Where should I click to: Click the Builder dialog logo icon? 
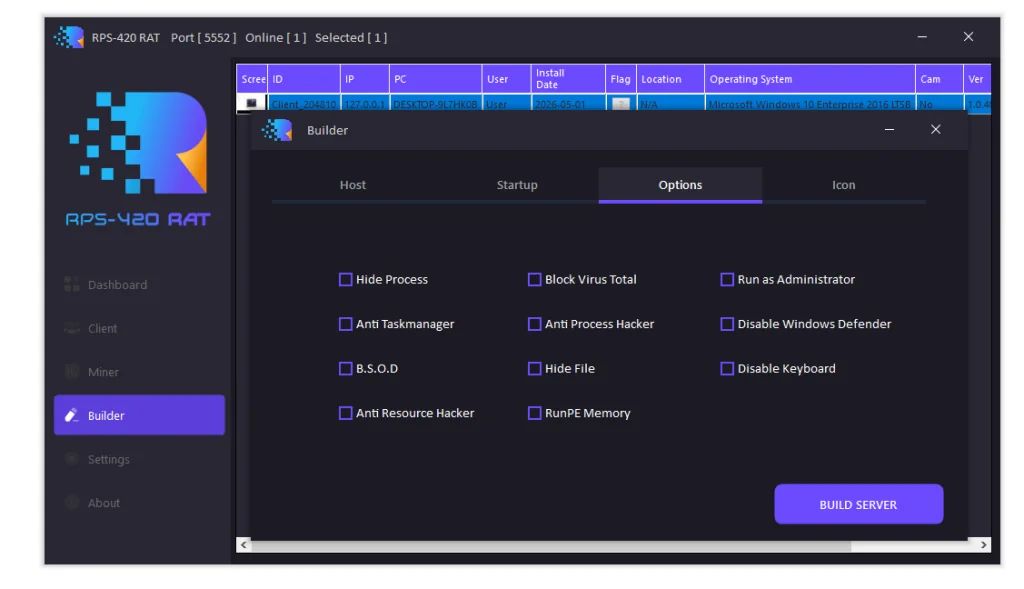(277, 130)
